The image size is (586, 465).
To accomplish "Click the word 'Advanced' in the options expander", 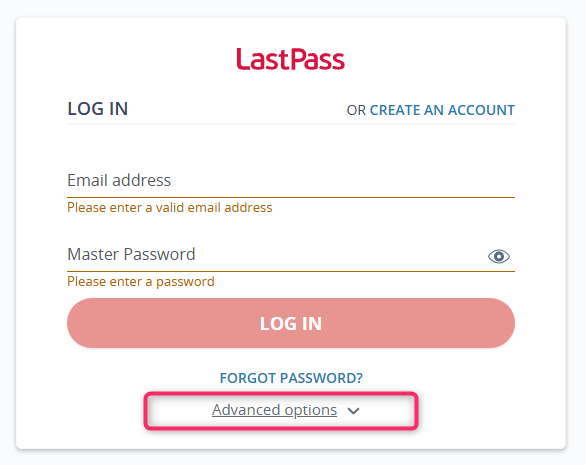I will click(246, 410).
